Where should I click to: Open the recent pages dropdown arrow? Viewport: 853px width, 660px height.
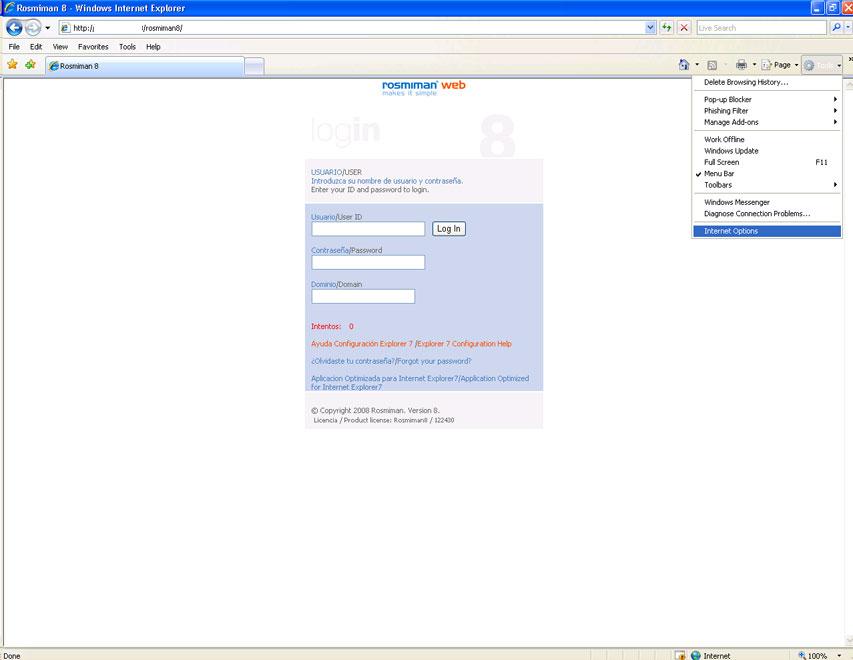tap(48, 28)
